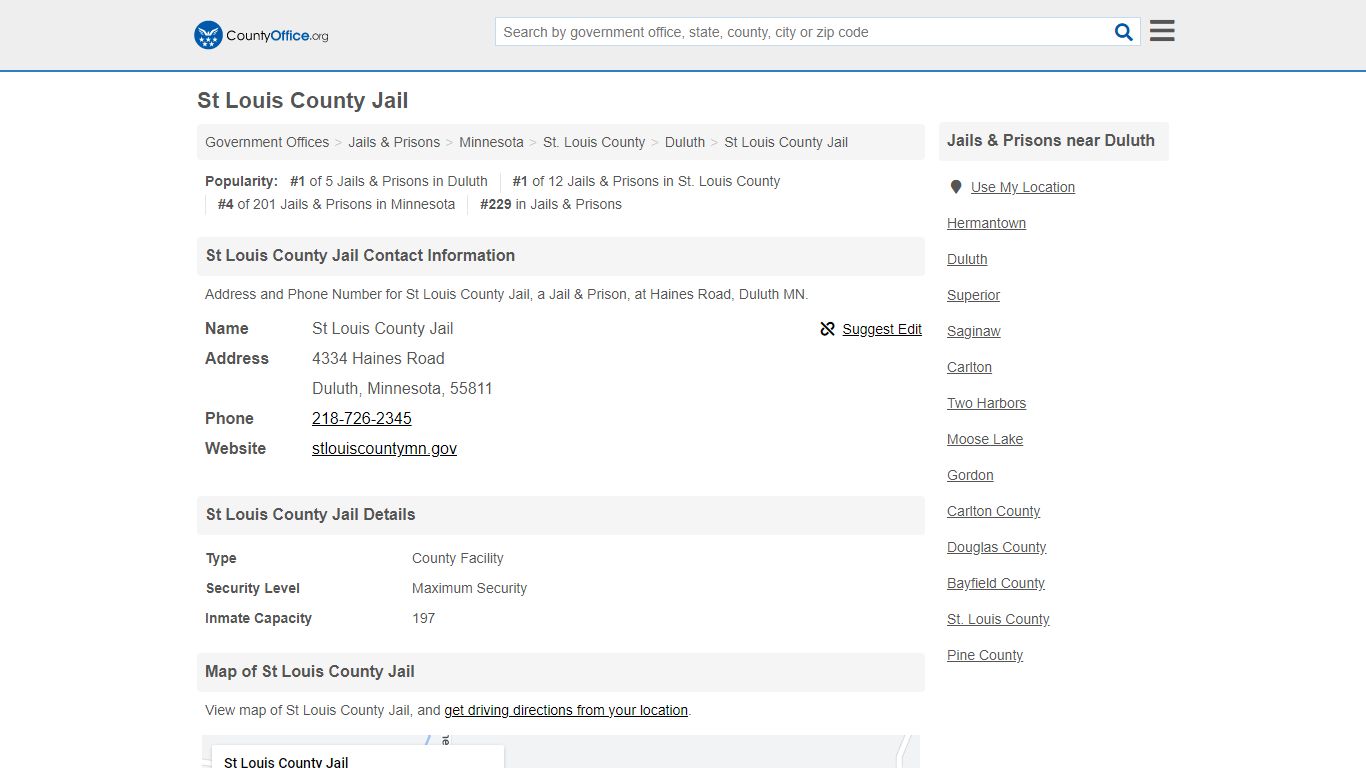Click Use My Location
This screenshot has width=1366, height=768.
coord(1023,187)
